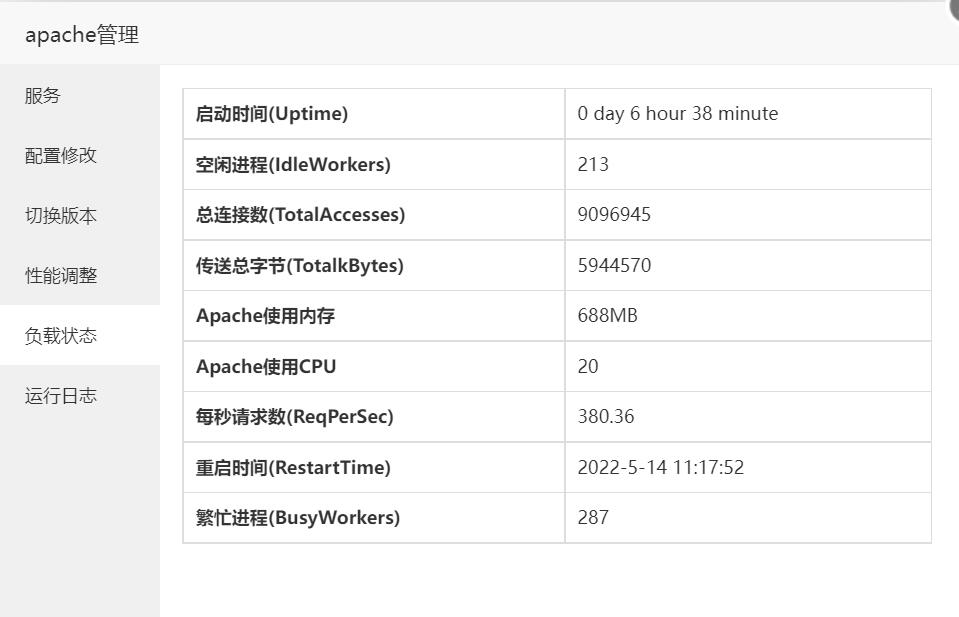This screenshot has height=617, width=959.
Task: Click the apache管理 window title
Action: click(x=82, y=35)
